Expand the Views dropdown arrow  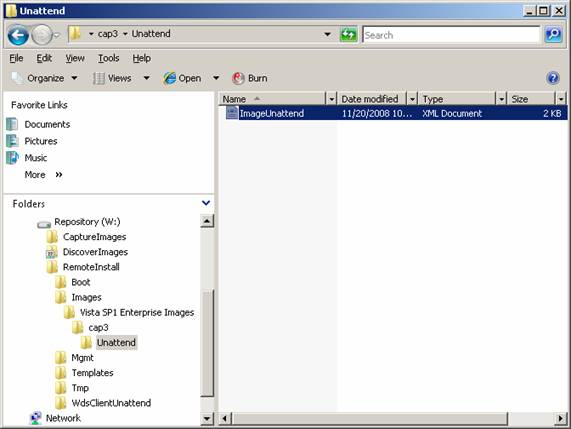pyautogui.click(x=146, y=78)
